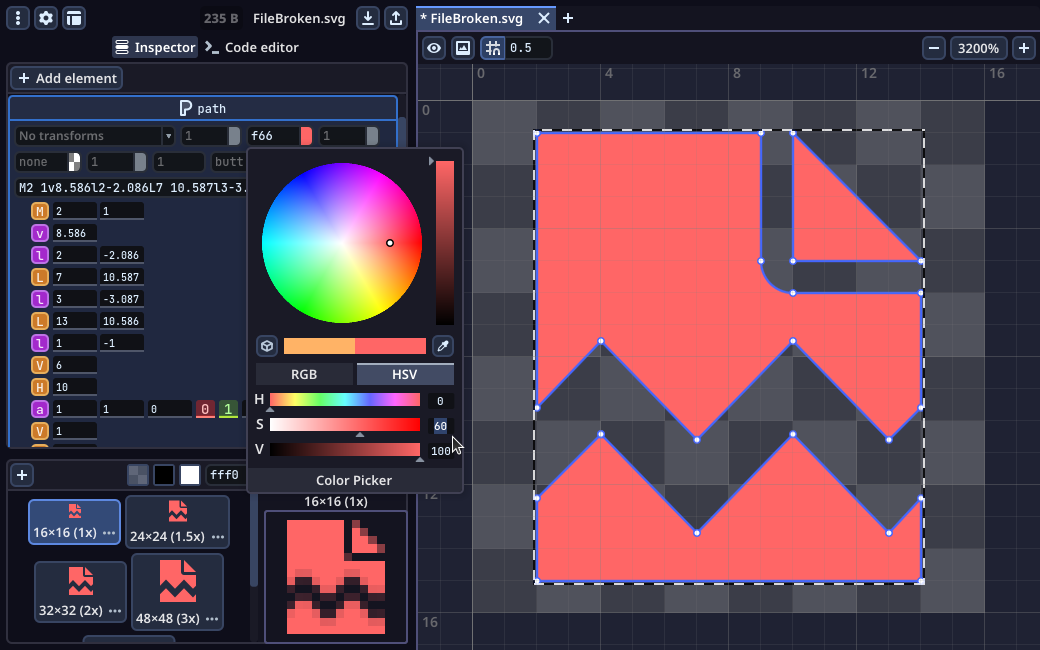Click the layout panel icon
The width and height of the screenshot is (1040, 650).
(x=74, y=18)
